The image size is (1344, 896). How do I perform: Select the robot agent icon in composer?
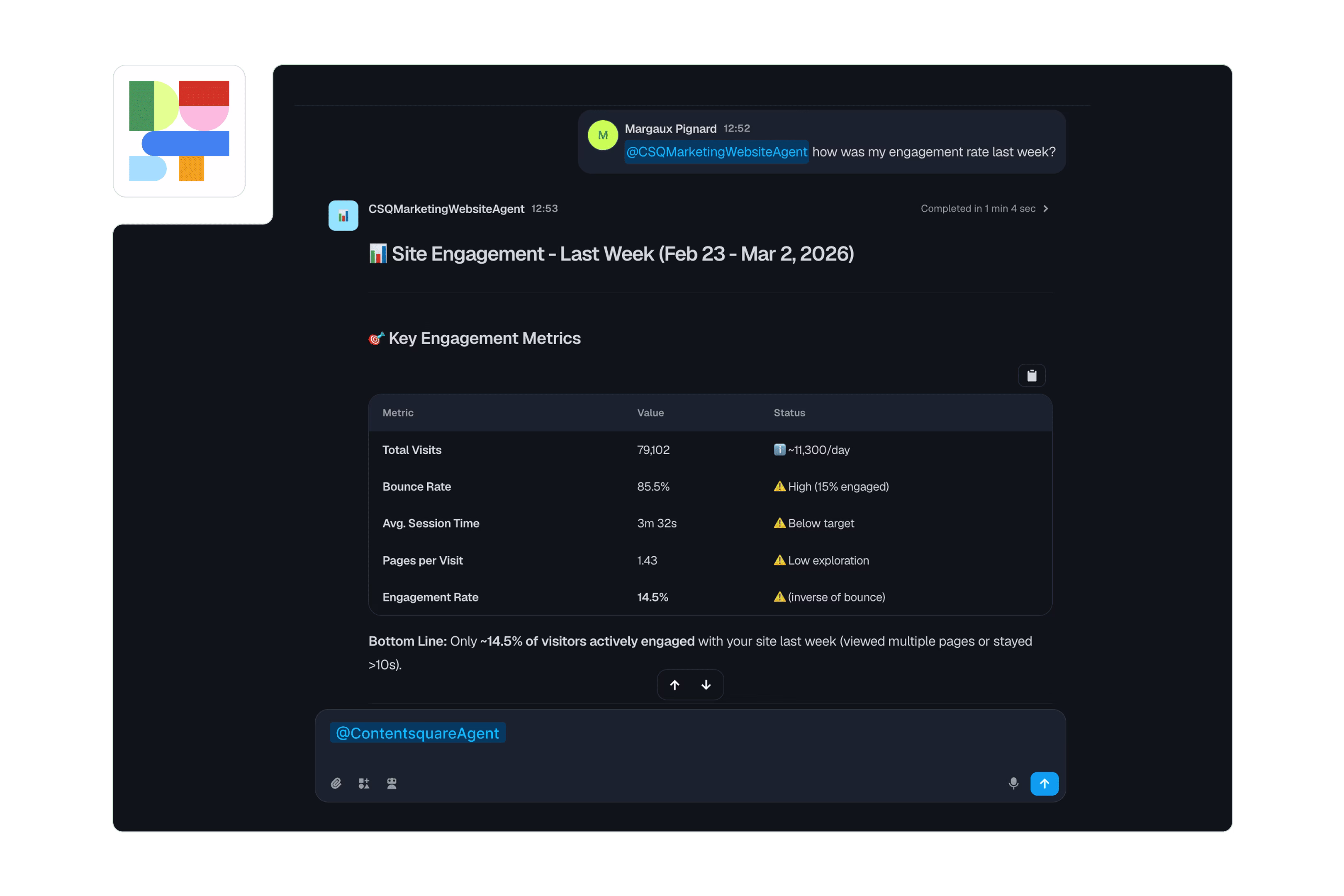coord(392,784)
